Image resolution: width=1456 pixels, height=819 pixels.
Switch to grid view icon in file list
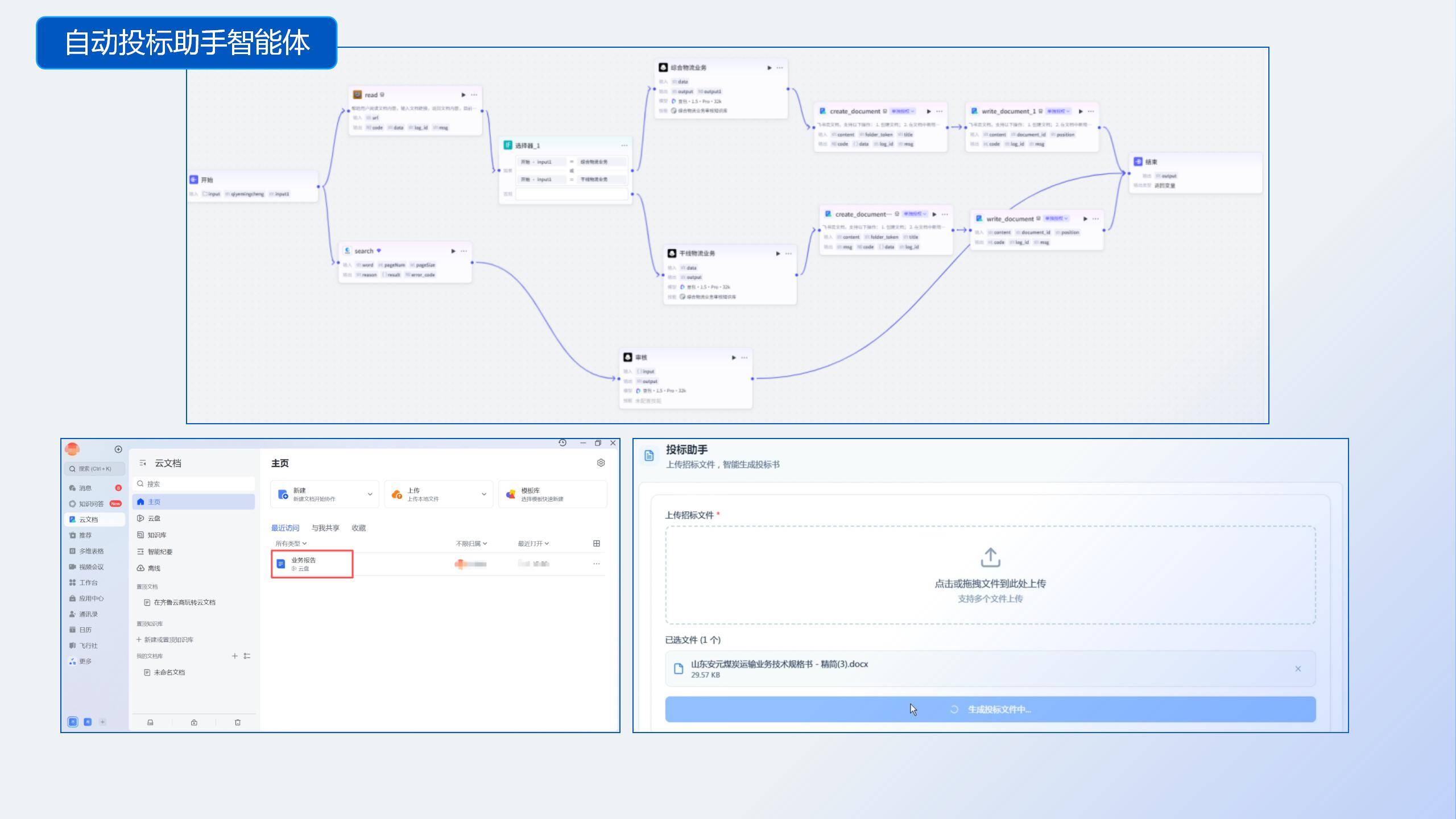click(596, 543)
